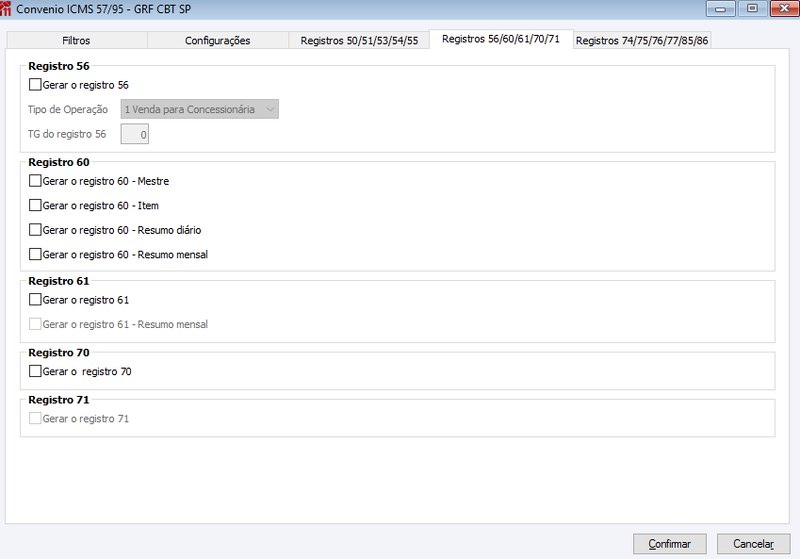This screenshot has height=559, width=800.
Task: Tick Gerar o registro 61 - Resumo mensal
Action: (x=35, y=324)
